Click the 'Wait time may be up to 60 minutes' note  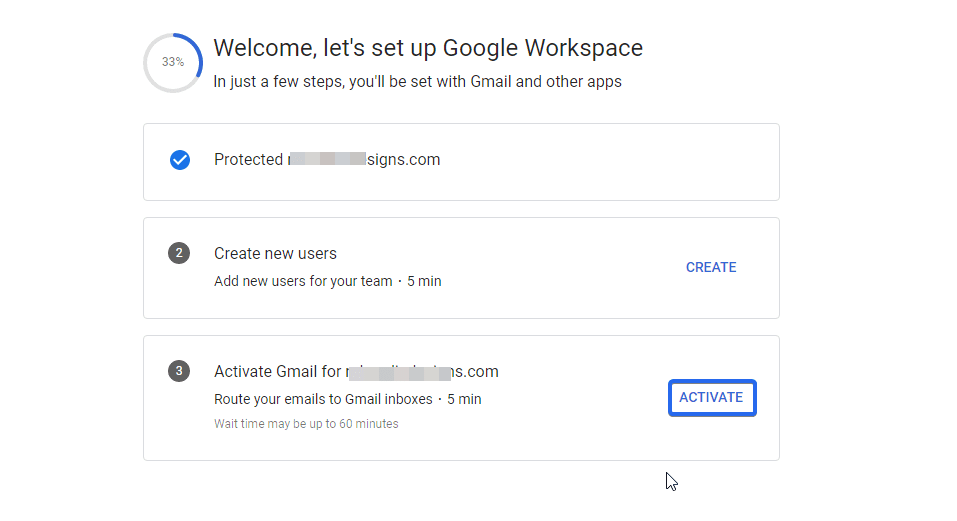click(306, 424)
